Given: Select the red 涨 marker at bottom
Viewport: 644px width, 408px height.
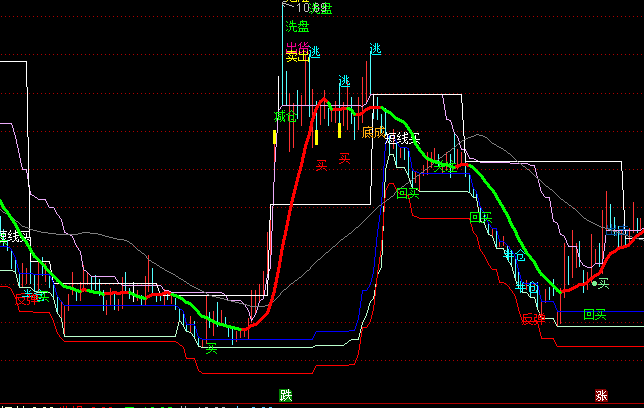Looking at the screenshot, I should (x=600, y=395).
